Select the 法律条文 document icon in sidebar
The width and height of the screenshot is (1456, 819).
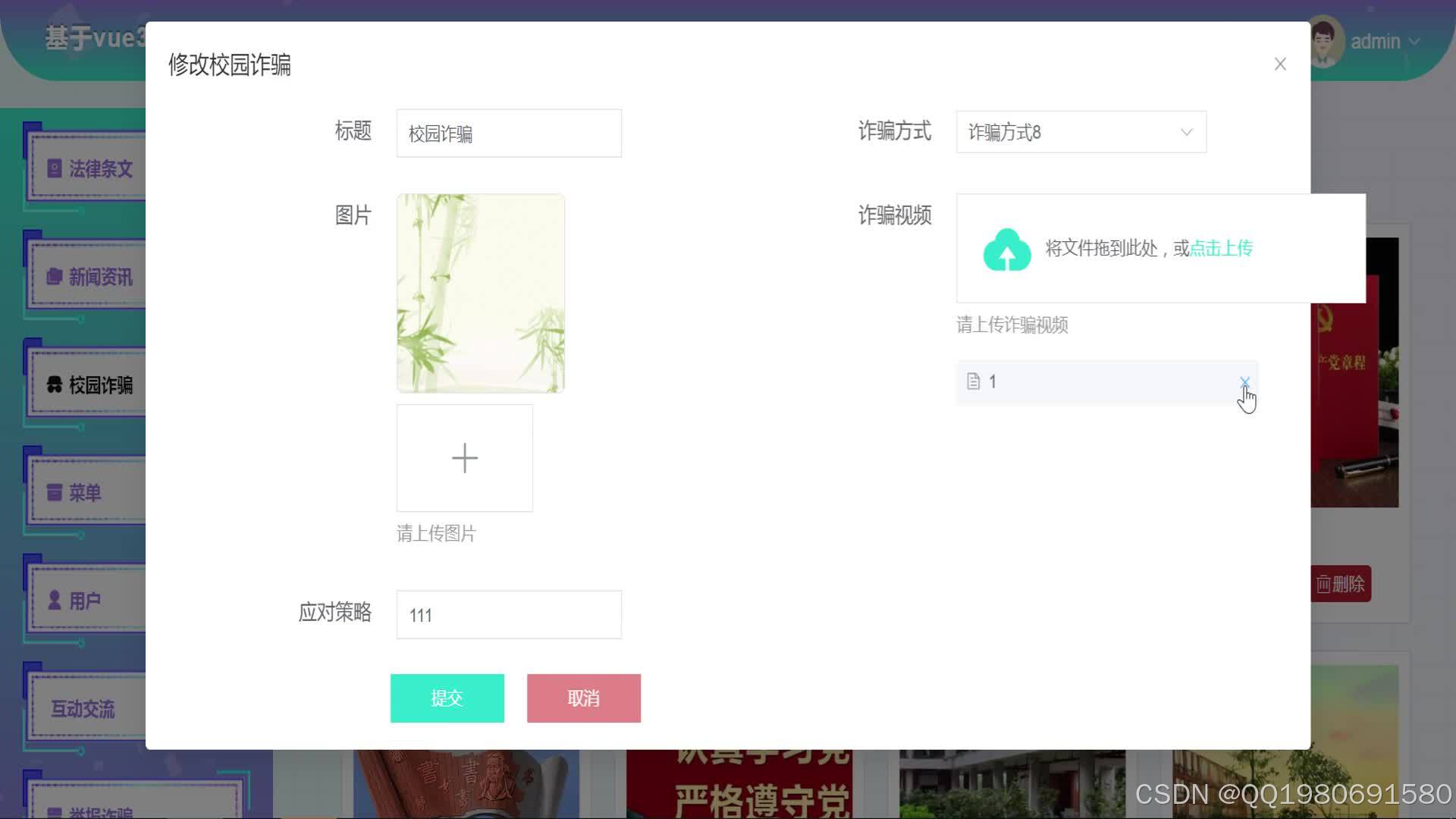tap(53, 168)
